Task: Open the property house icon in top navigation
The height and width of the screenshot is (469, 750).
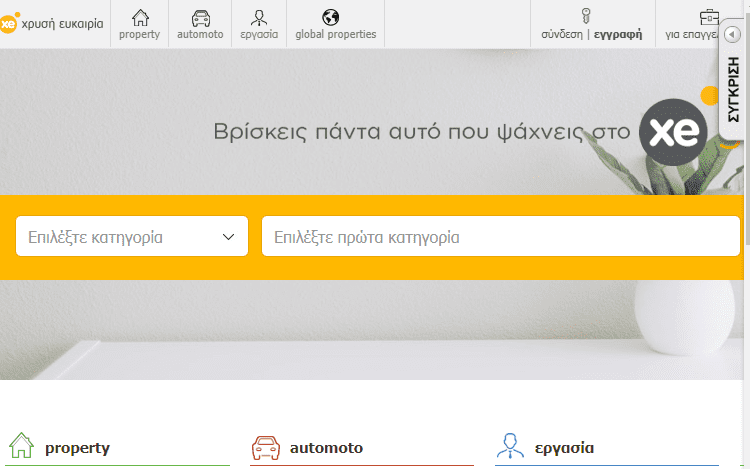Action: [x=140, y=18]
